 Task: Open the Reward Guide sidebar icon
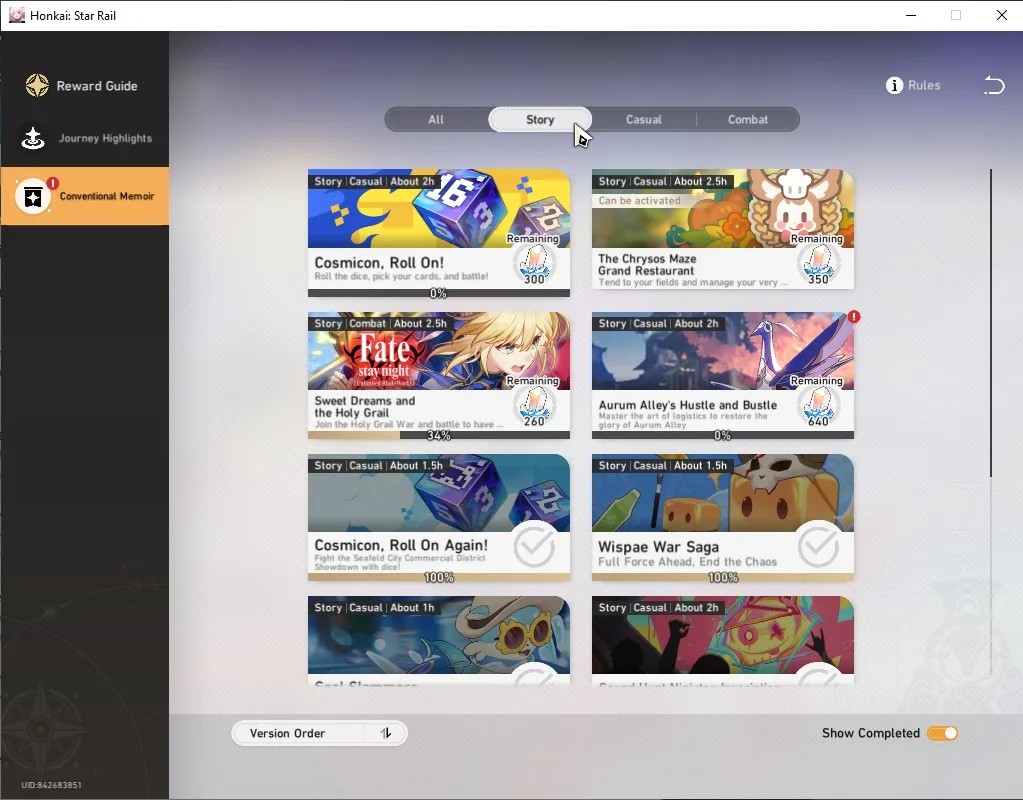tap(37, 85)
